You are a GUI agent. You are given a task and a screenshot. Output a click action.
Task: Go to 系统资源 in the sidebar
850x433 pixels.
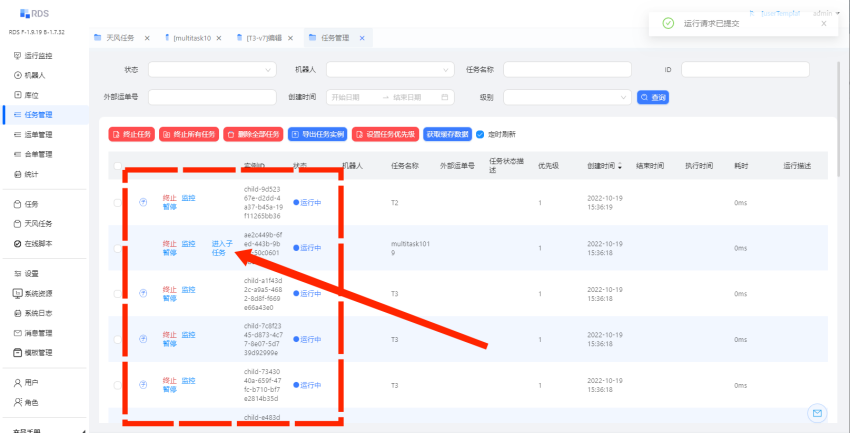click(x=40, y=293)
